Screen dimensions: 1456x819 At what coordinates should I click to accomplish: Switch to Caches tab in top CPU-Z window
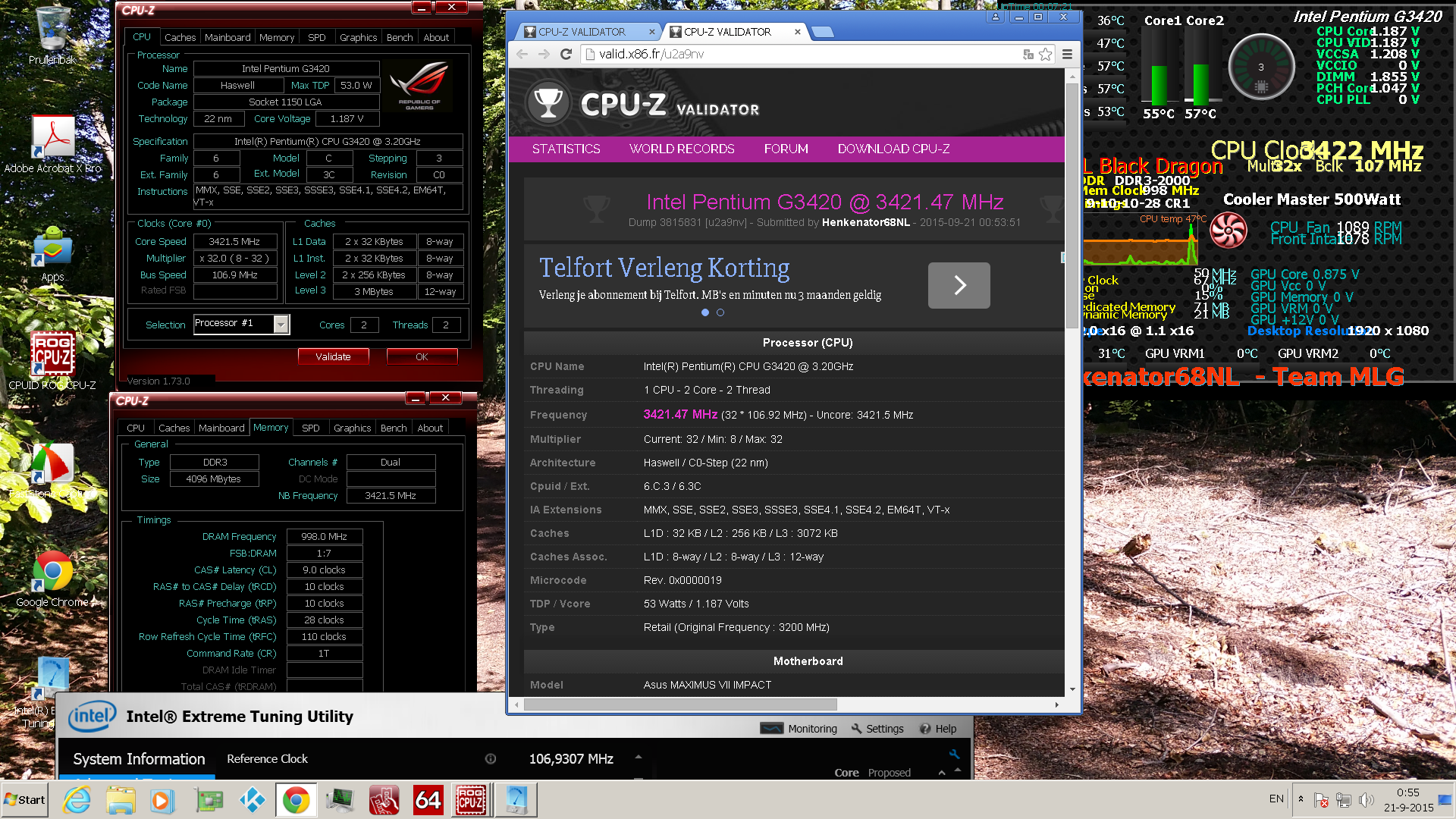(x=180, y=37)
